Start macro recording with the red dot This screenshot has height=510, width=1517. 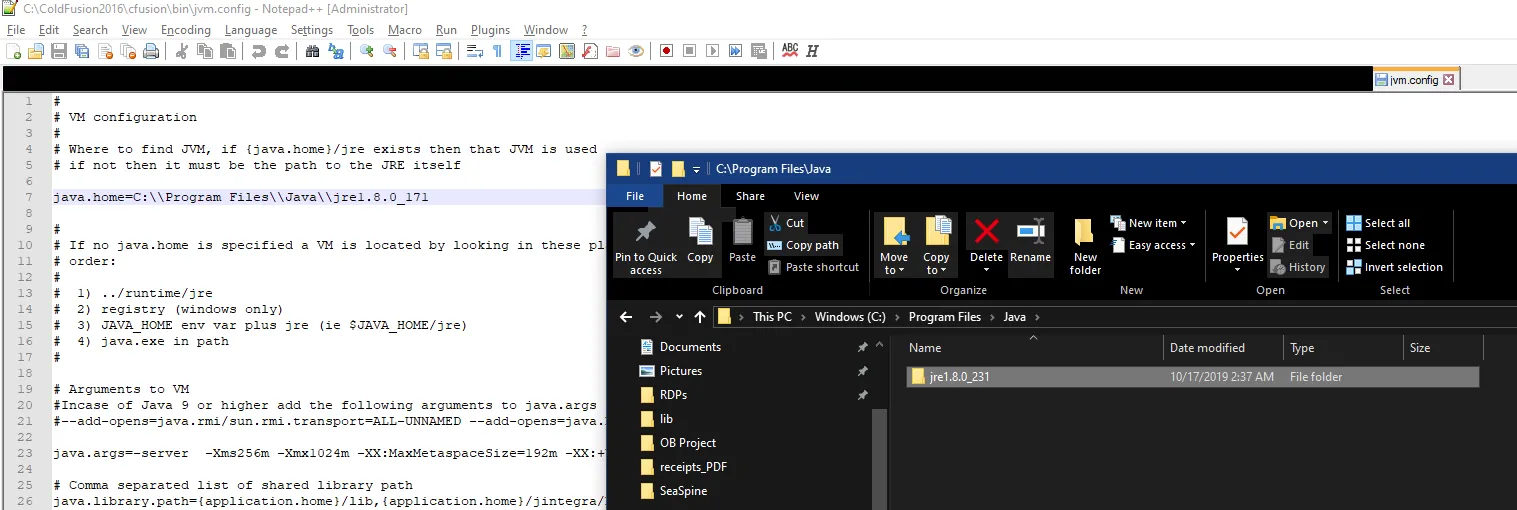(x=666, y=51)
